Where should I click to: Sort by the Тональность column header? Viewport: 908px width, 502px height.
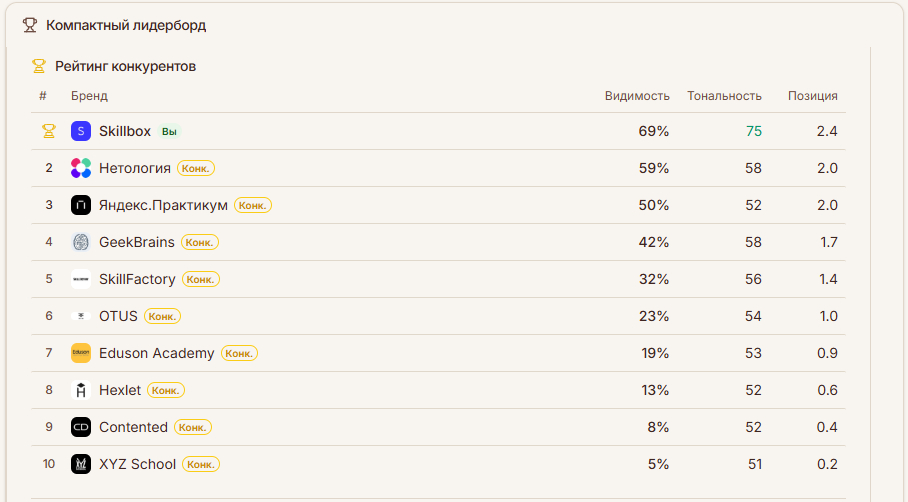[x=724, y=96]
